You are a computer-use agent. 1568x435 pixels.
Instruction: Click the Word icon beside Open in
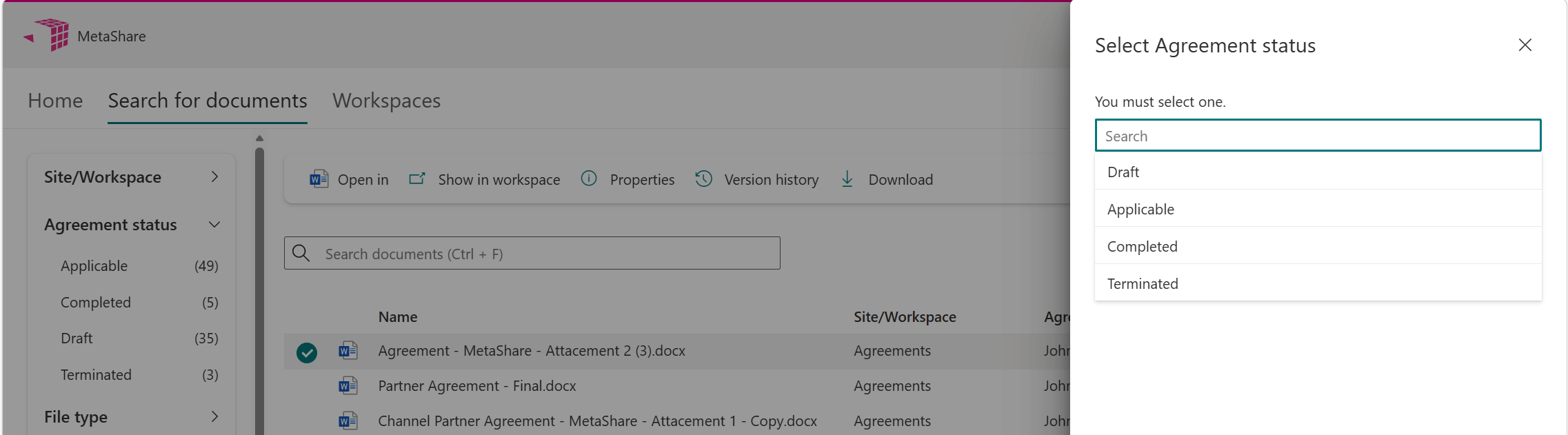point(319,179)
